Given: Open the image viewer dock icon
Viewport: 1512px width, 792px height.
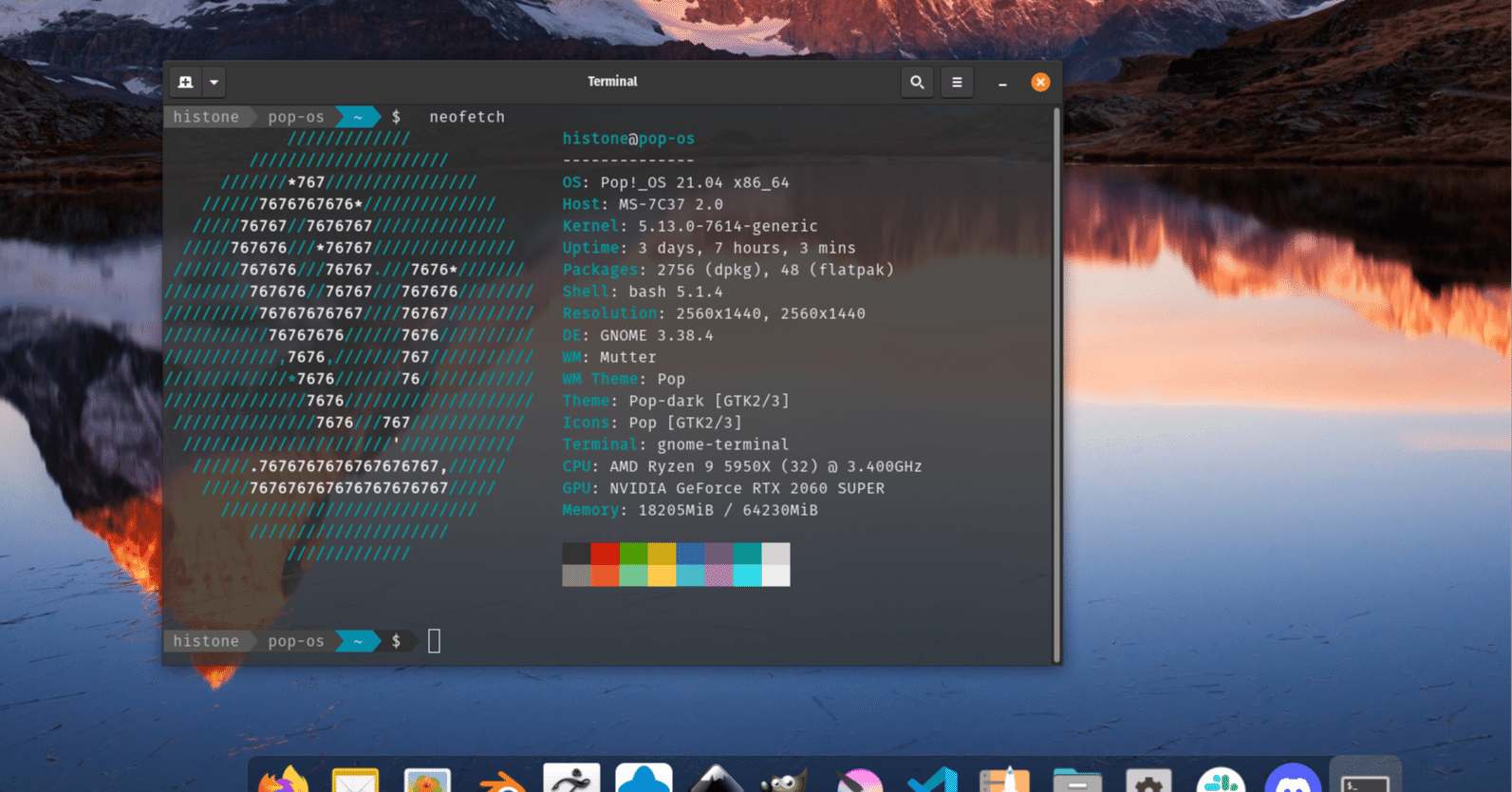Looking at the screenshot, I should click(x=427, y=780).
